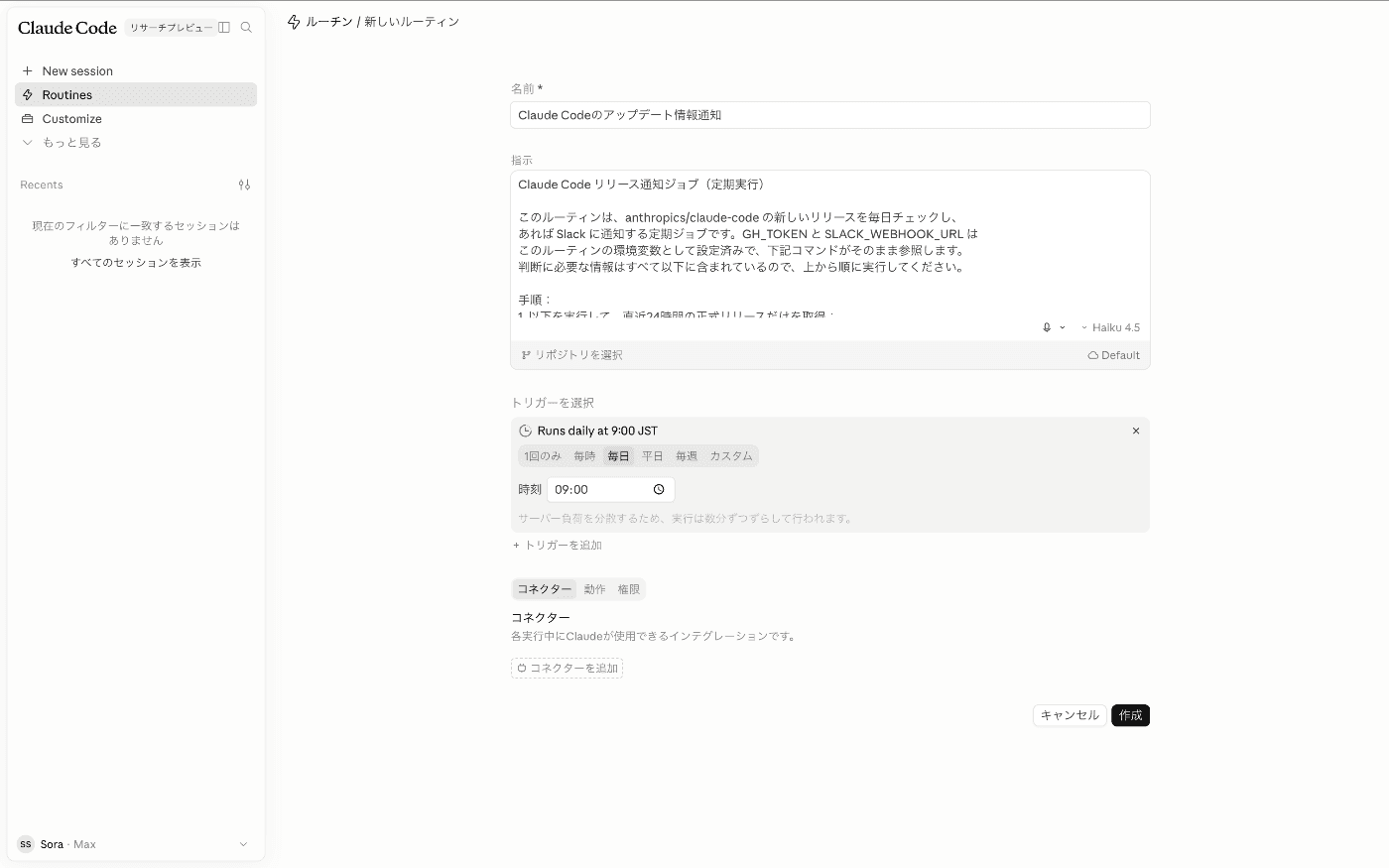1389x868 pixels.
Task: Click コネクターを追加 button
Action: 568,669
